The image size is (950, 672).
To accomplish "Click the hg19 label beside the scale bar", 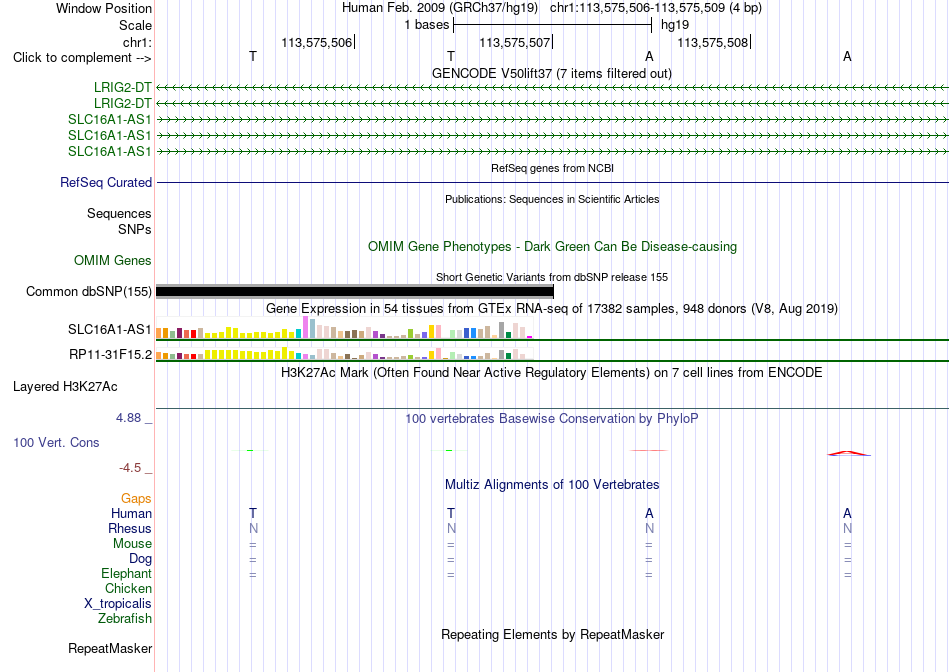I will (675, 25).
